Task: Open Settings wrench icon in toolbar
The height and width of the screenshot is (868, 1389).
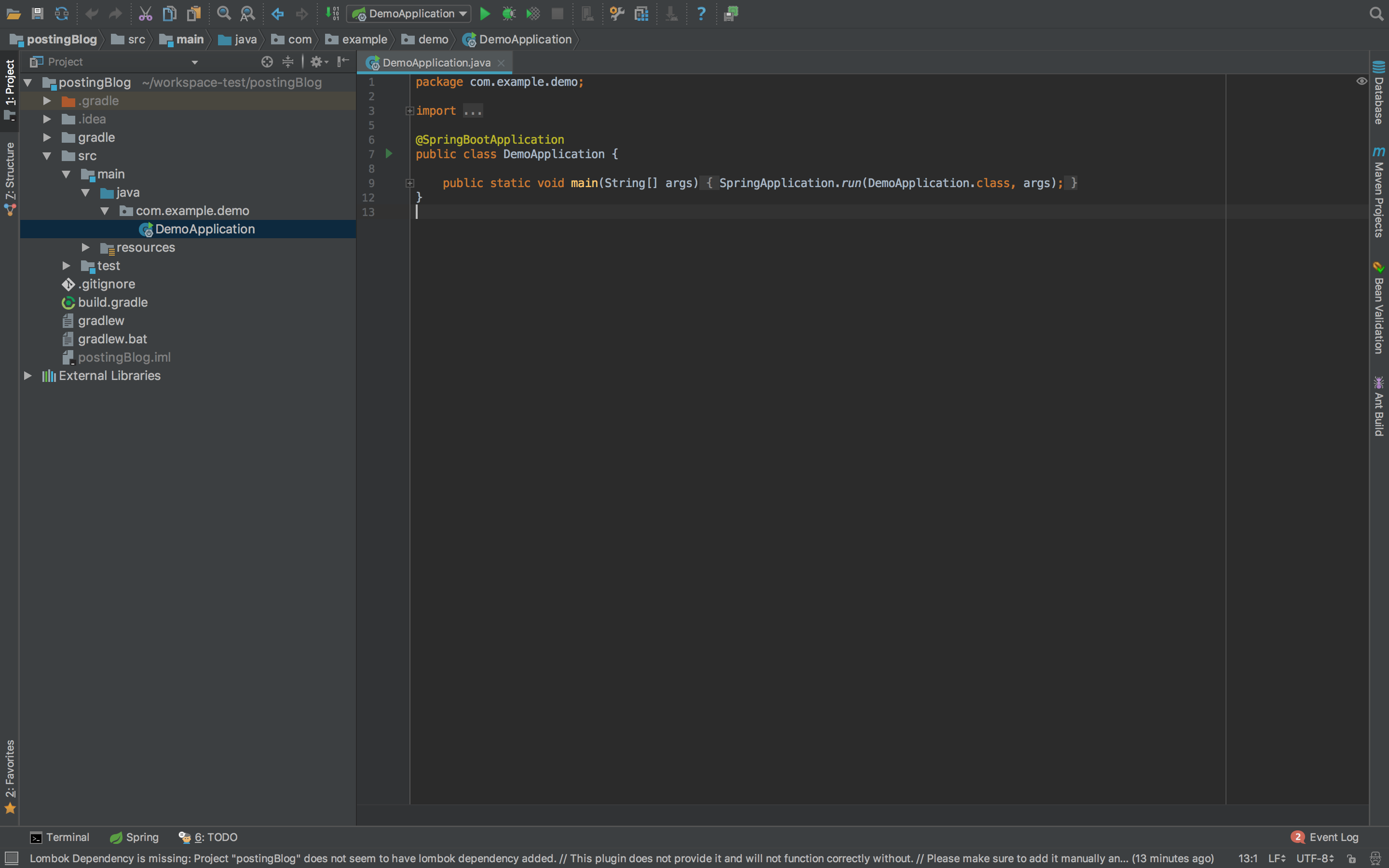Action: point(617,14)
